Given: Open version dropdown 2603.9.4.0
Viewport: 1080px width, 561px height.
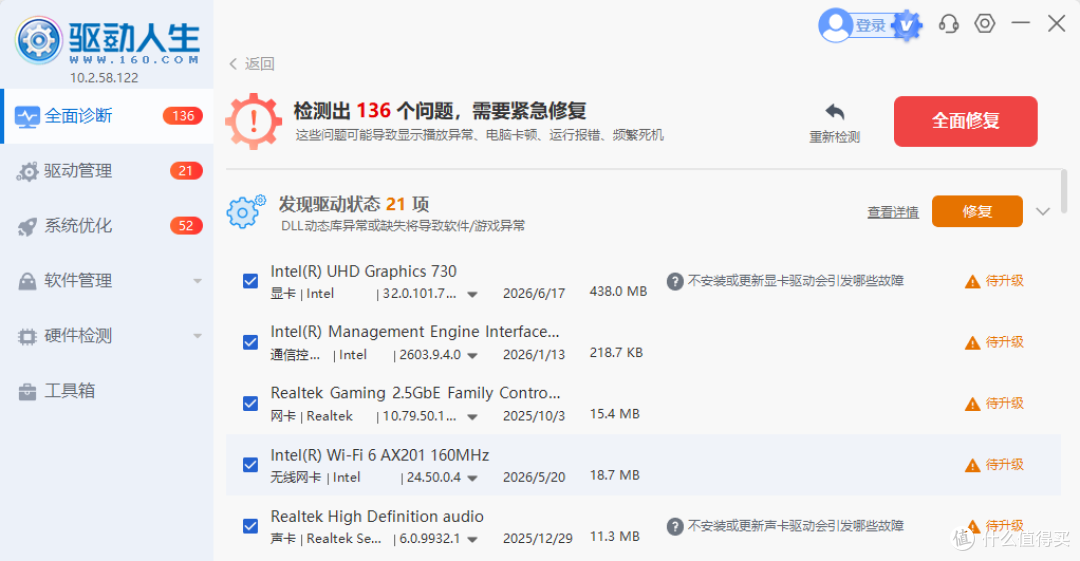Looking at the screenshot, I should [x=472, y=356].
